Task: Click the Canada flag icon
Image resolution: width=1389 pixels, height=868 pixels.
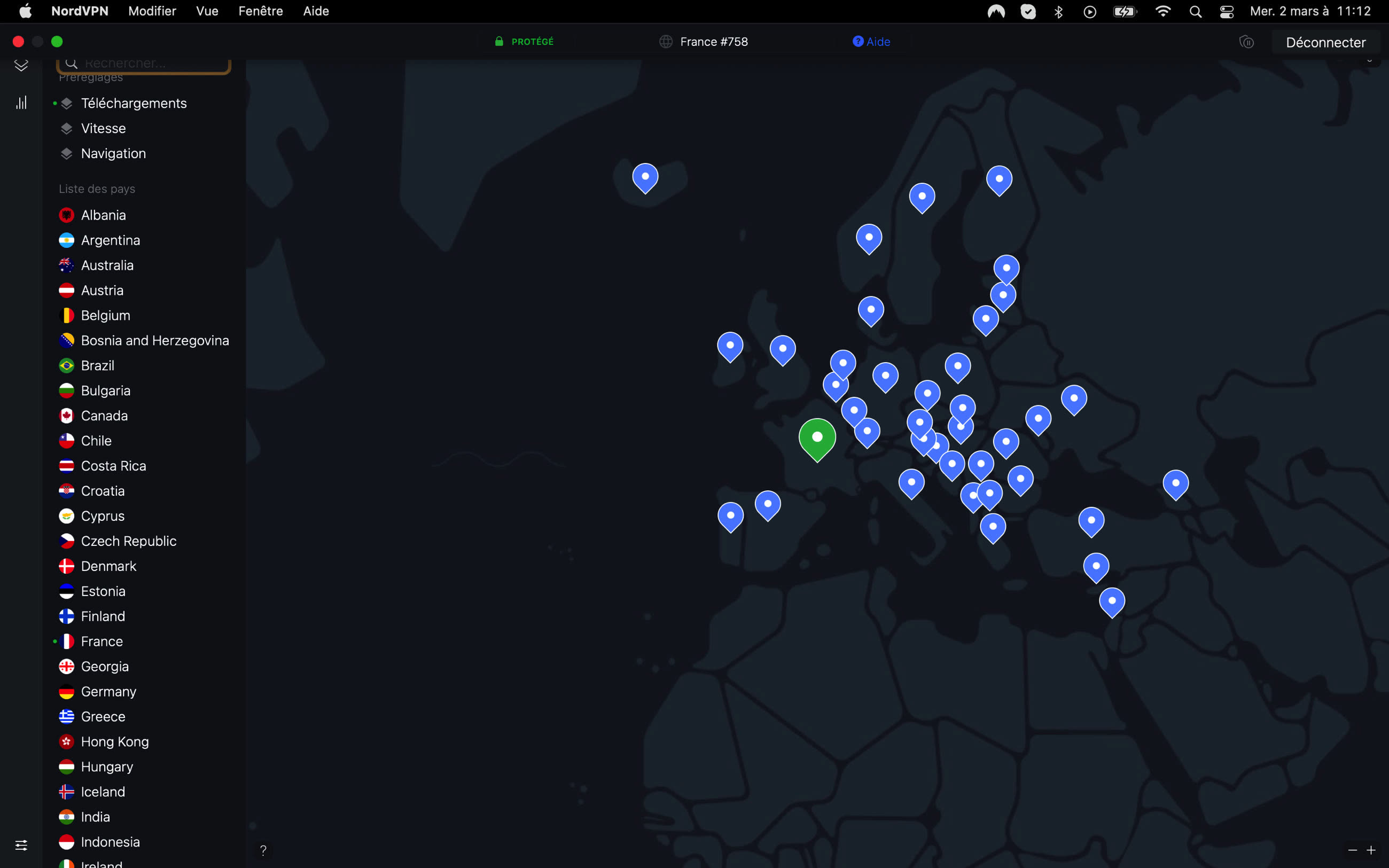Action: (67, 416)
